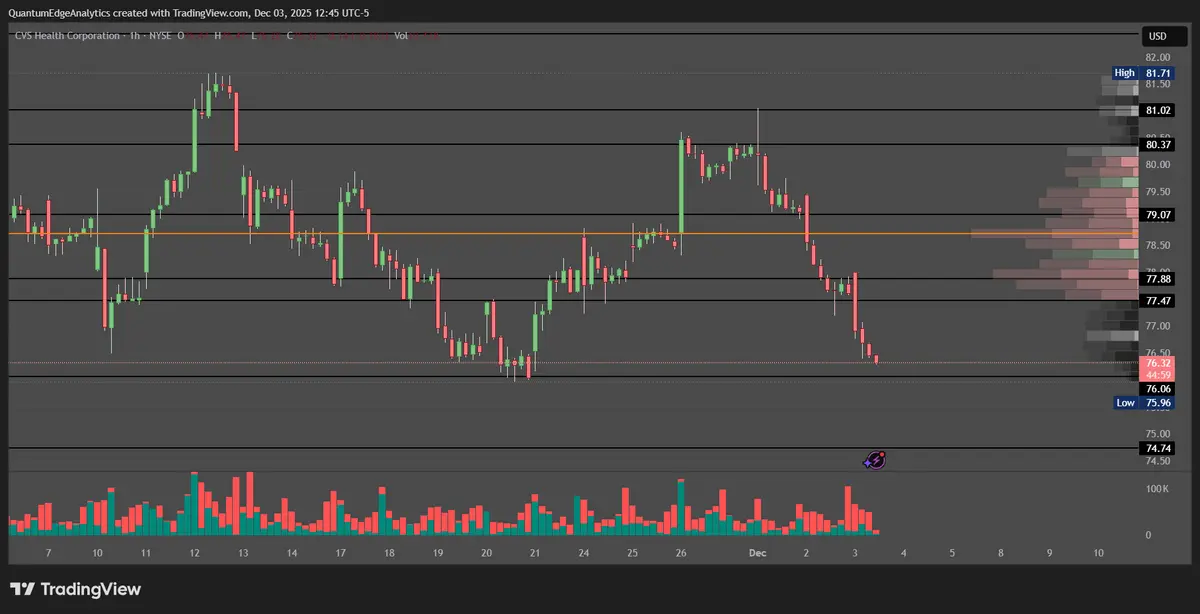Select the 79.07 horizontal line price label

pyautogui.click(x=1158, y=215)
